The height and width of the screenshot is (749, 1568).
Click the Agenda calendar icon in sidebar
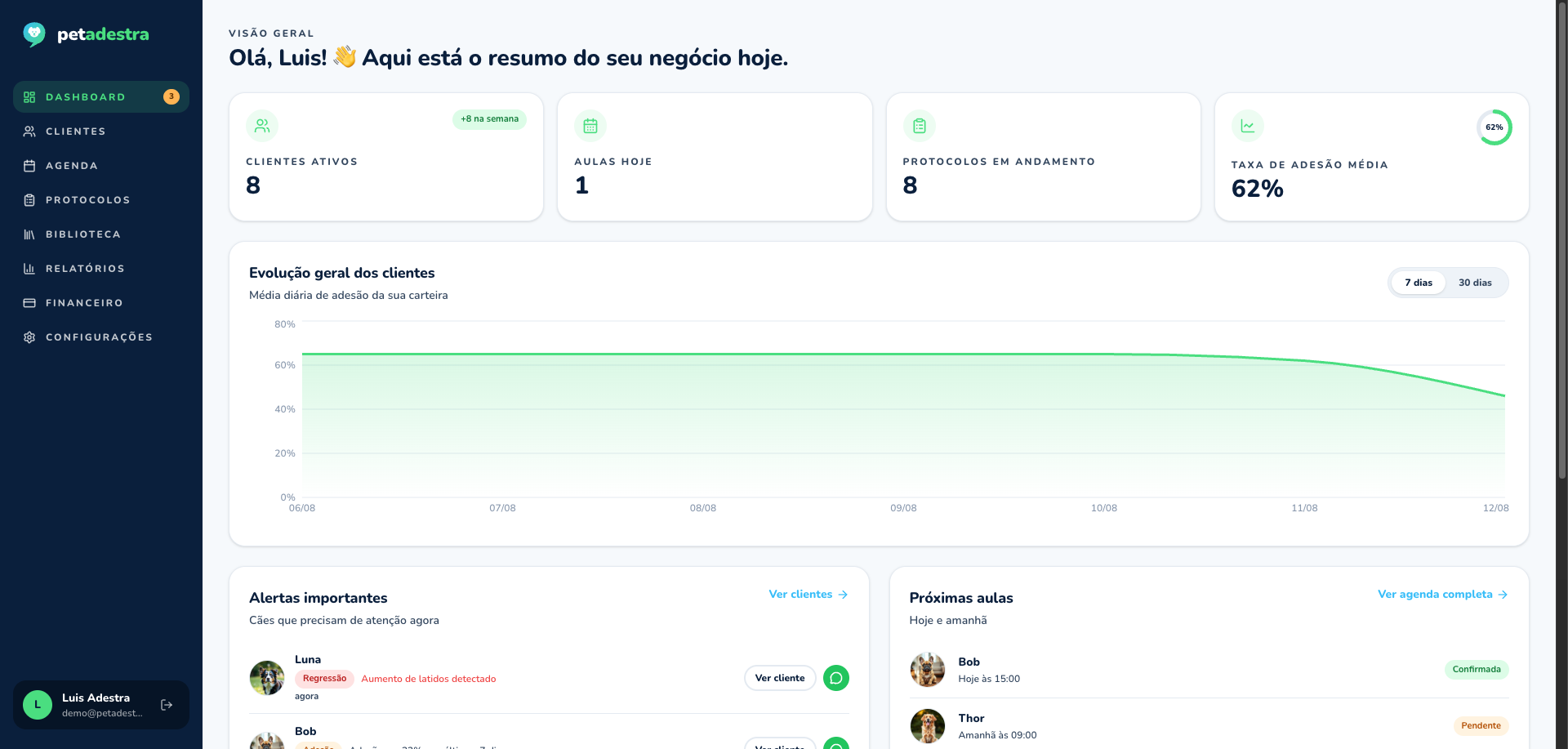pos(29,166)
